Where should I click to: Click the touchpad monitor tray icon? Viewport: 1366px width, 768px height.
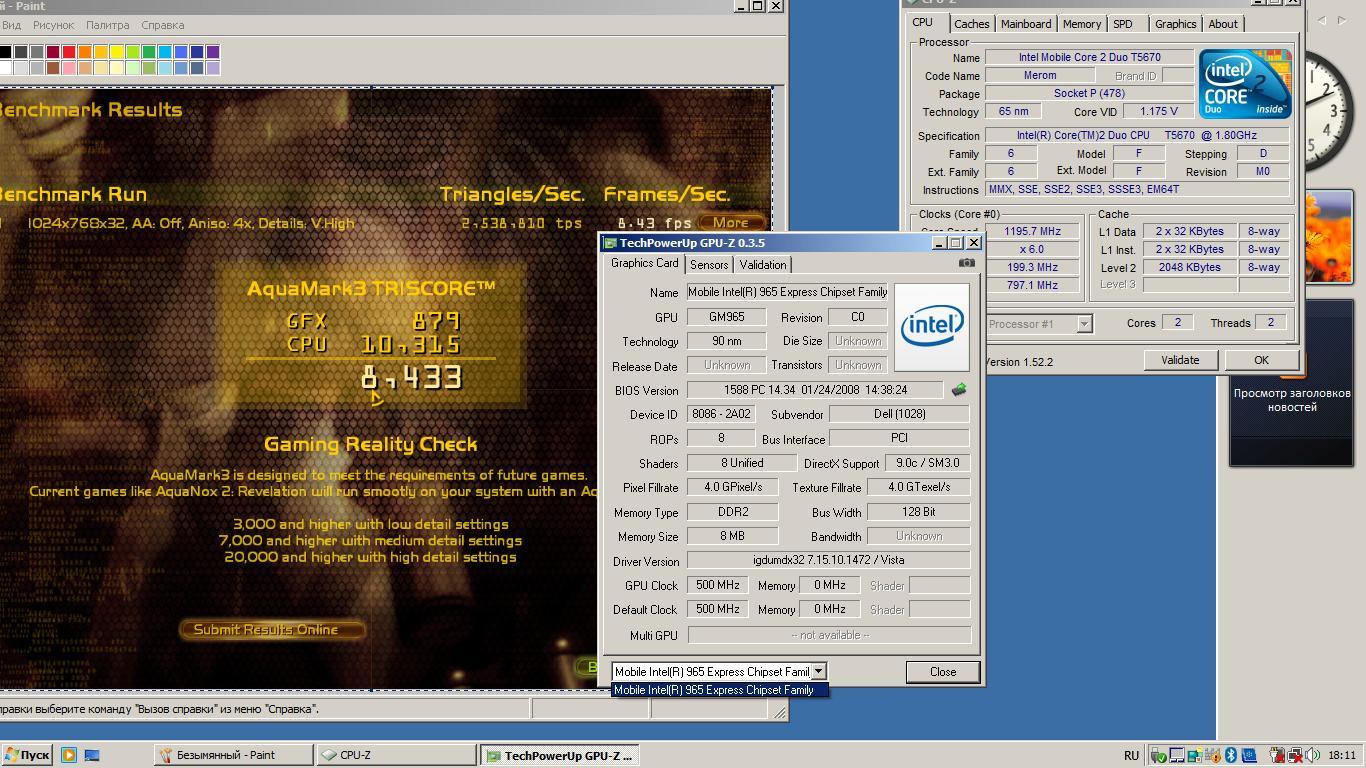[1177, 756]
